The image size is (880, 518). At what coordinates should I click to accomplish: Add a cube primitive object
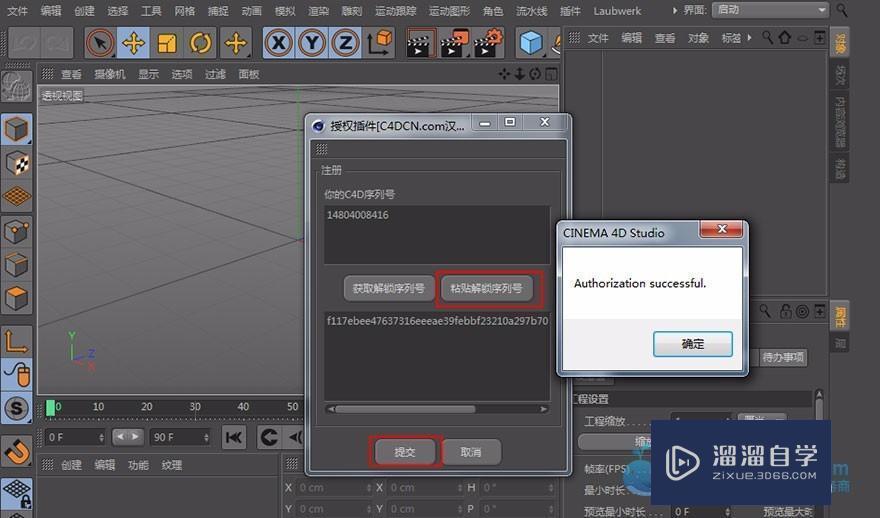(x=530, y=43)
